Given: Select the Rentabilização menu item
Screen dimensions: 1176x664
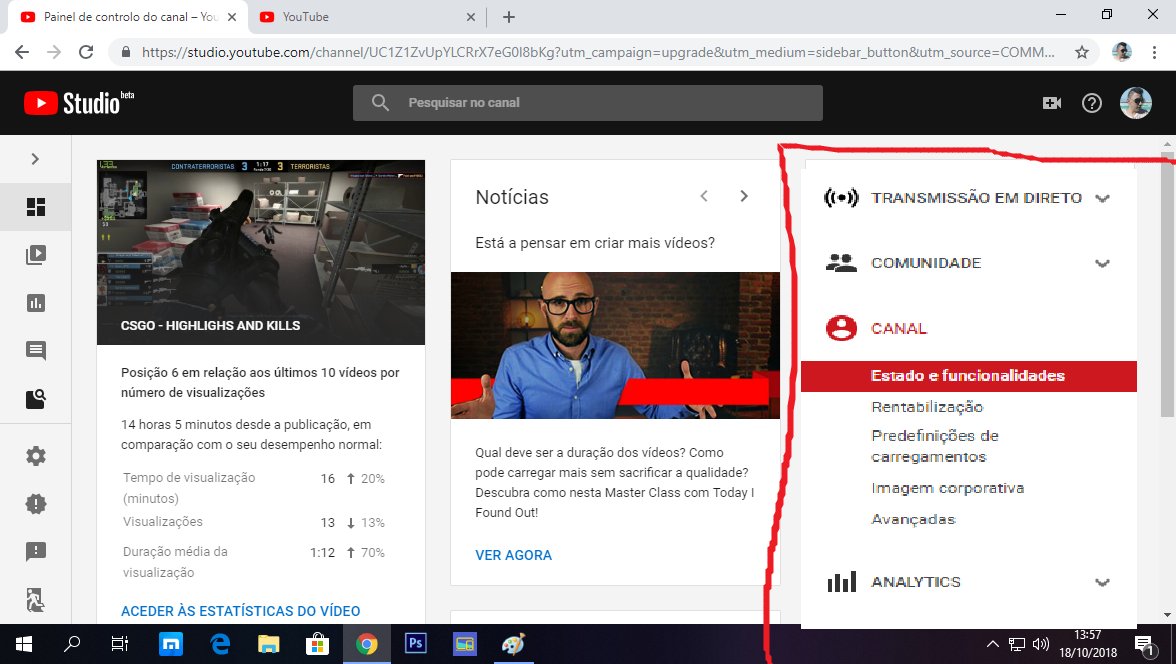Looking at the screenshot, I should point(927,407).
